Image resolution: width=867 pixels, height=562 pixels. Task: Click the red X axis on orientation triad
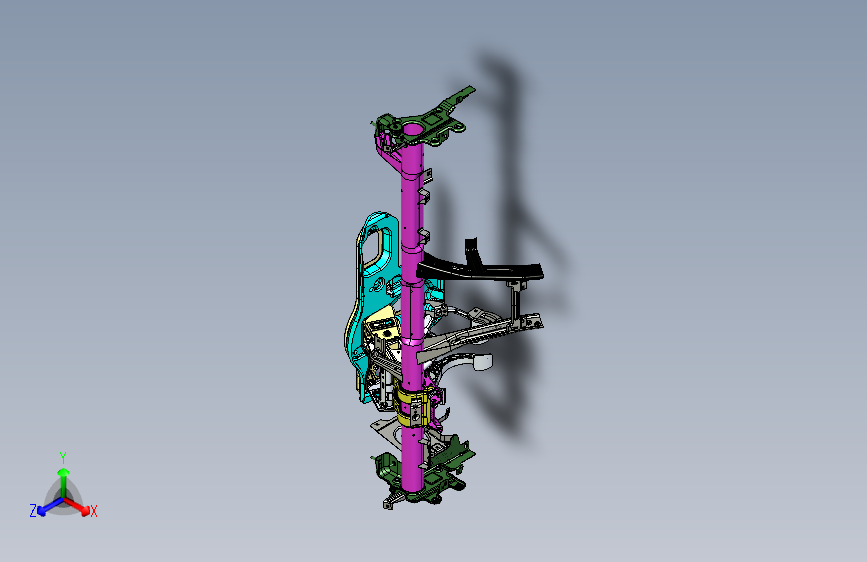coord(79,506)
